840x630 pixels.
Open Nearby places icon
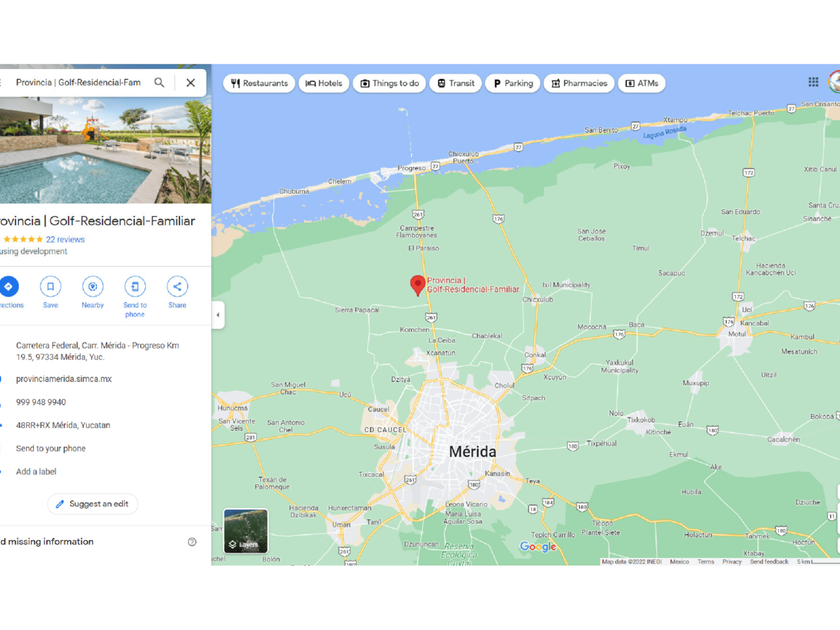[x=92, y=287]
